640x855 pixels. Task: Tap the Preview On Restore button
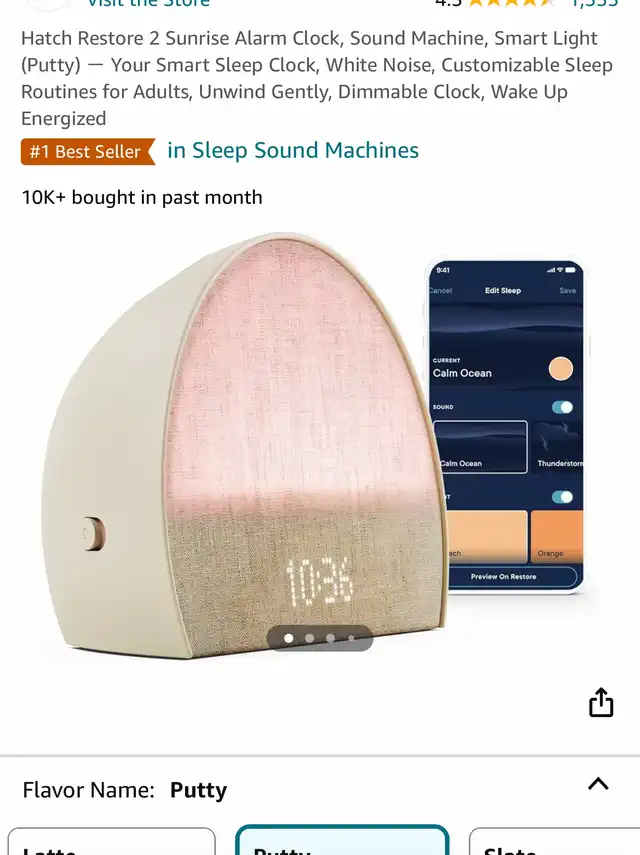(504, 576)
